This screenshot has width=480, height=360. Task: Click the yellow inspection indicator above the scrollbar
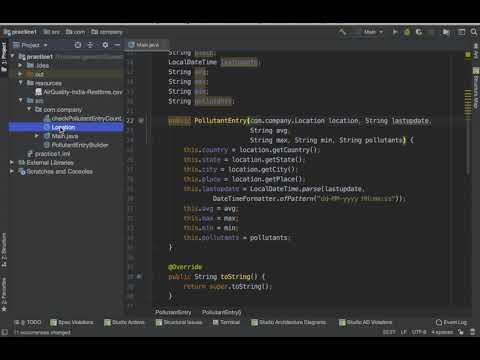468,54
